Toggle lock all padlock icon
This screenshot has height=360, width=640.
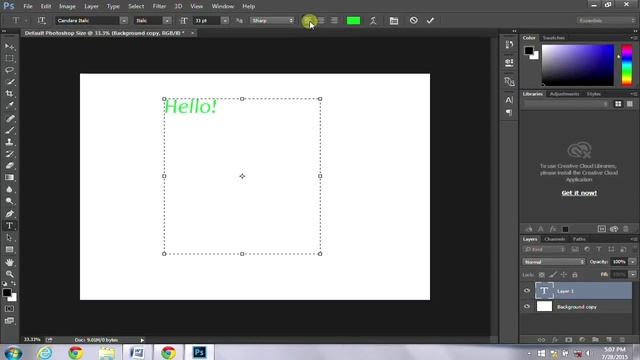coord(575,275)
